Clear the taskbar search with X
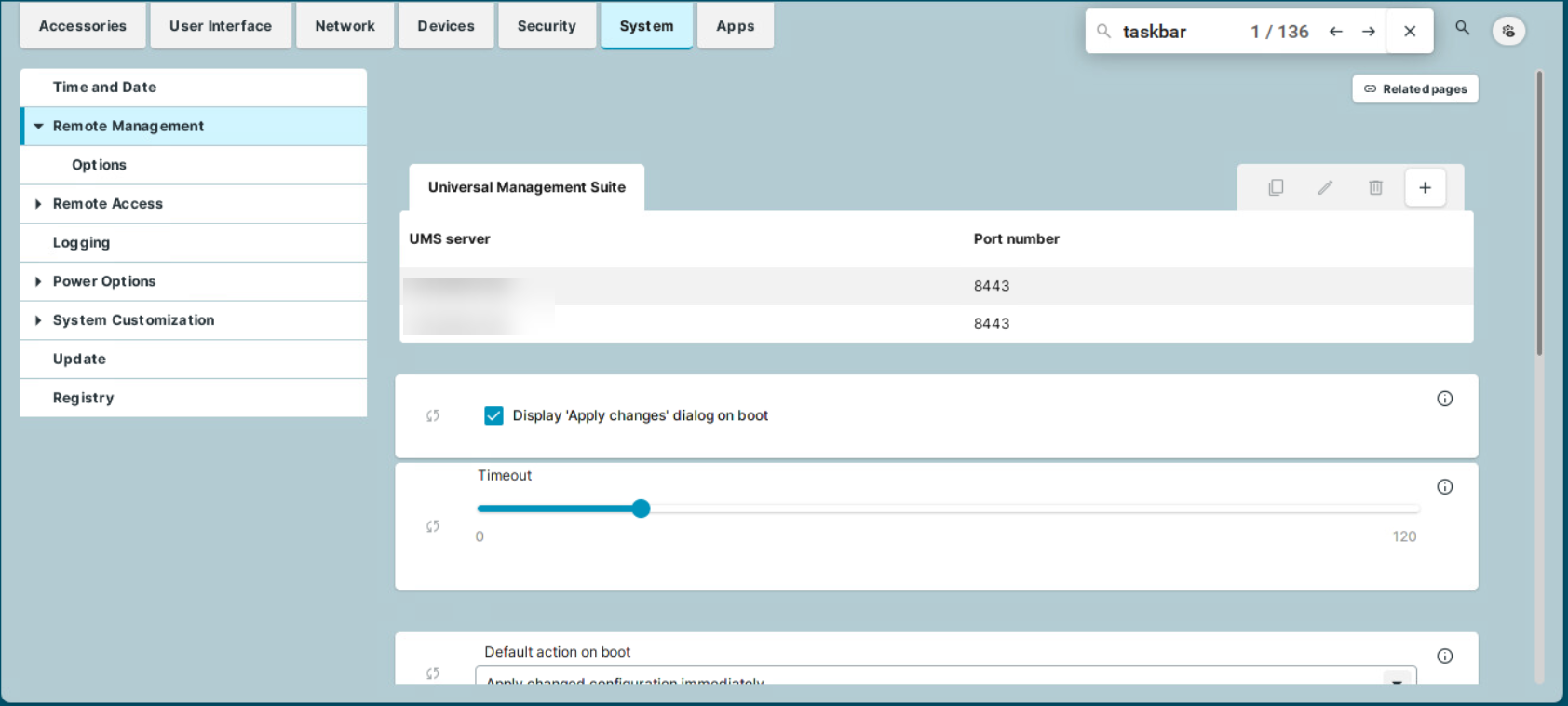 click(1409, 32)
